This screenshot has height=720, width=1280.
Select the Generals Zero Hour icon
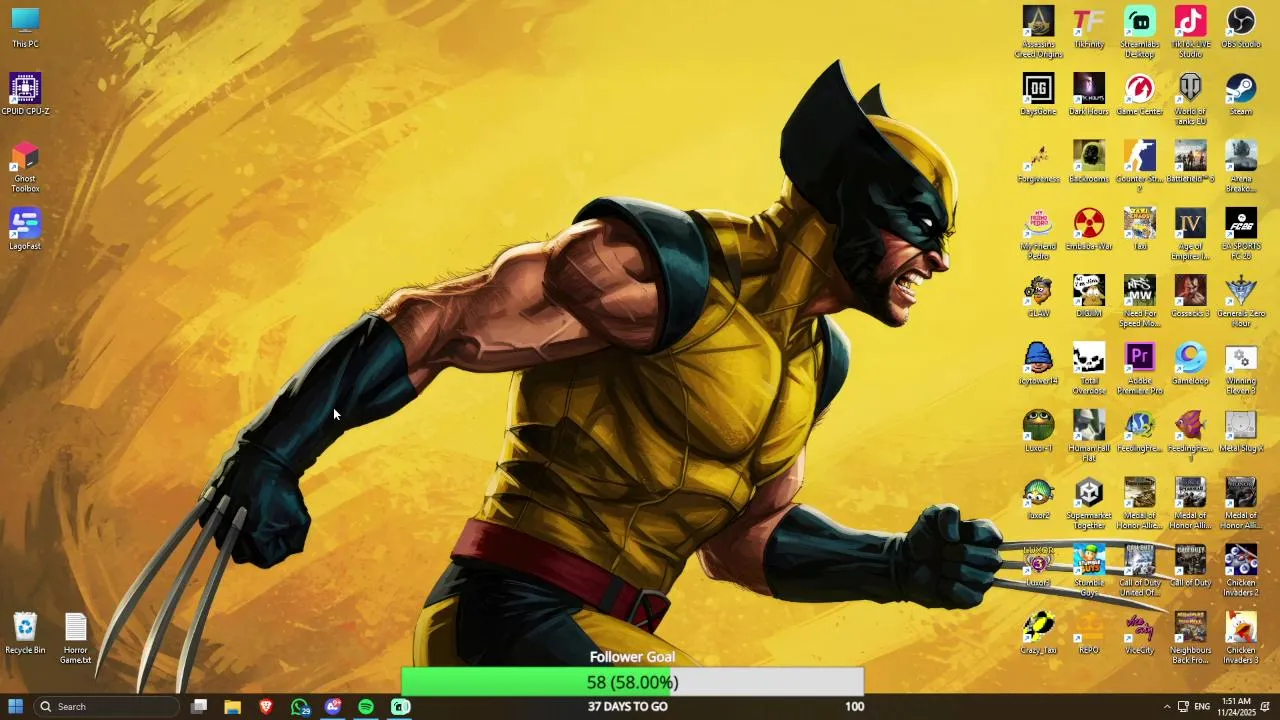[x=1241, y=300]
